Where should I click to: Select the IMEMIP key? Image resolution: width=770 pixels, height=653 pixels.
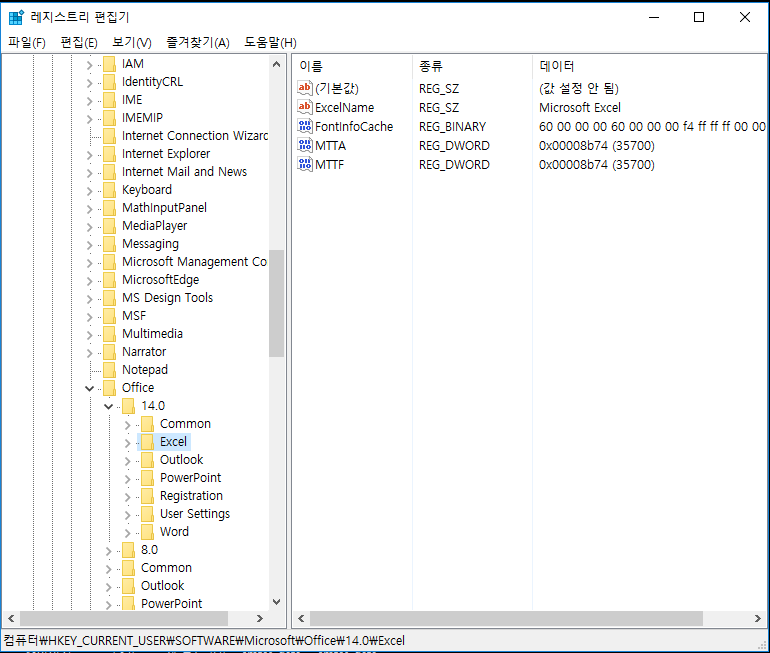142,118
